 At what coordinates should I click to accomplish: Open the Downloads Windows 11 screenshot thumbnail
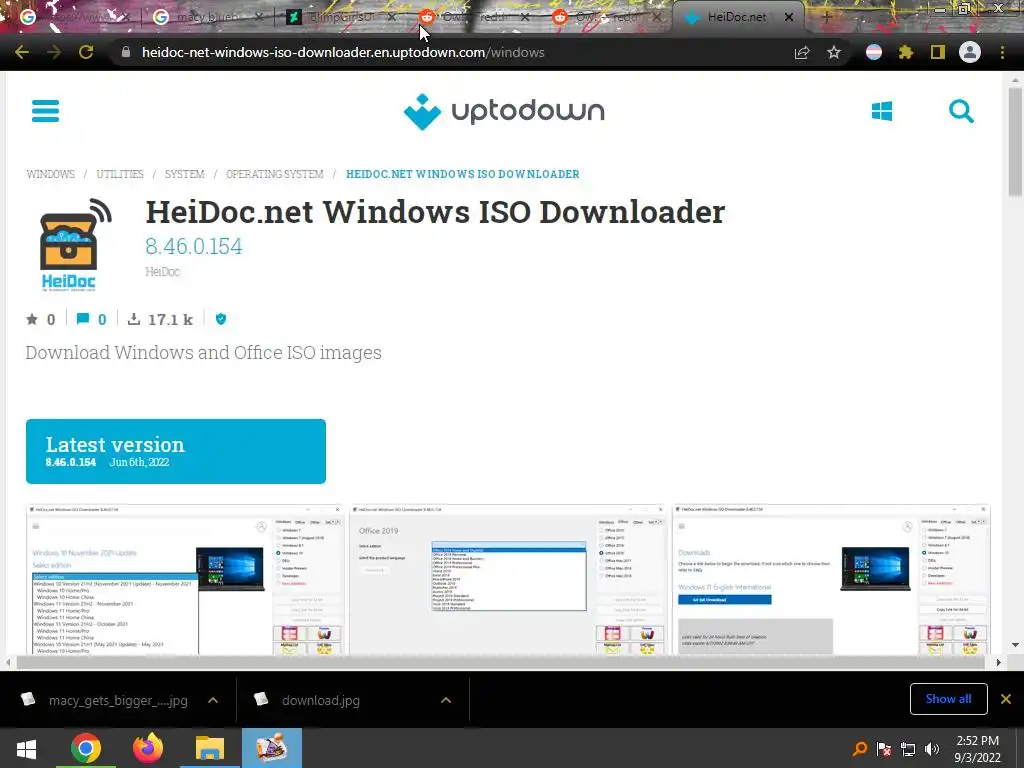pos(831,579)
